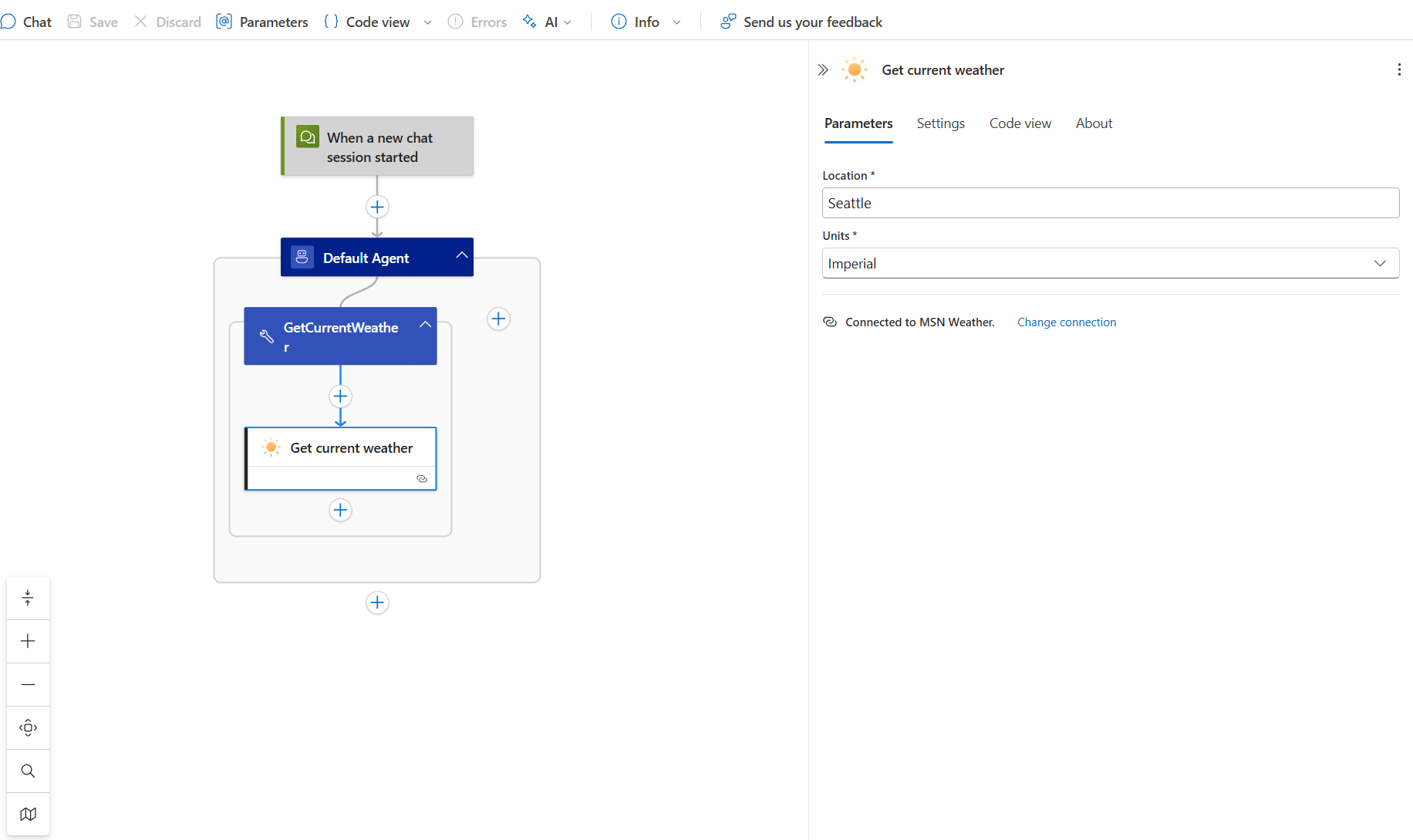Click the collapse/expand all nodes icon
1413x840 pixels.
(29, 598)
